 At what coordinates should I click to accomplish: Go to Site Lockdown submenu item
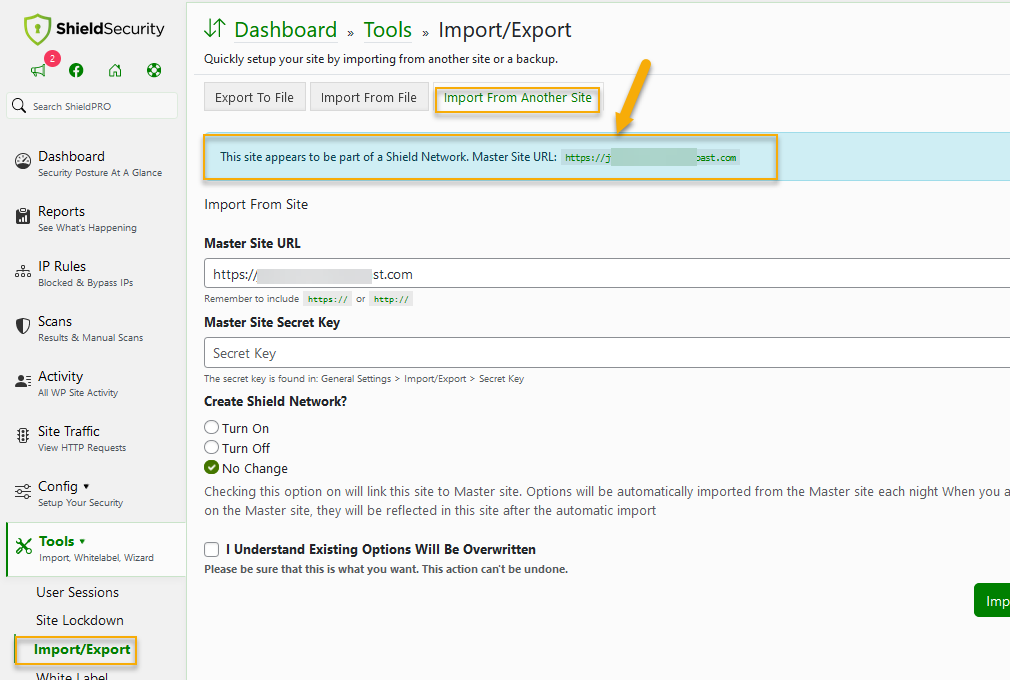80,621
